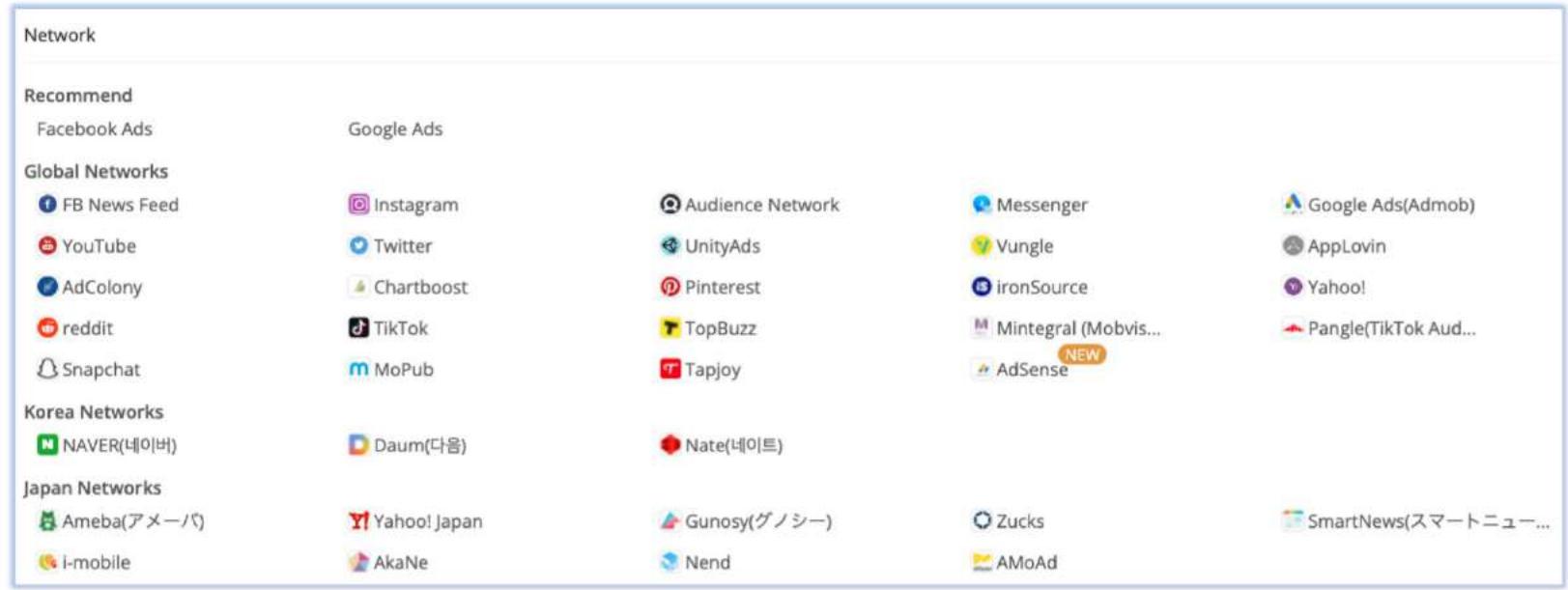Click the Network panel title

tap(60, 35)
